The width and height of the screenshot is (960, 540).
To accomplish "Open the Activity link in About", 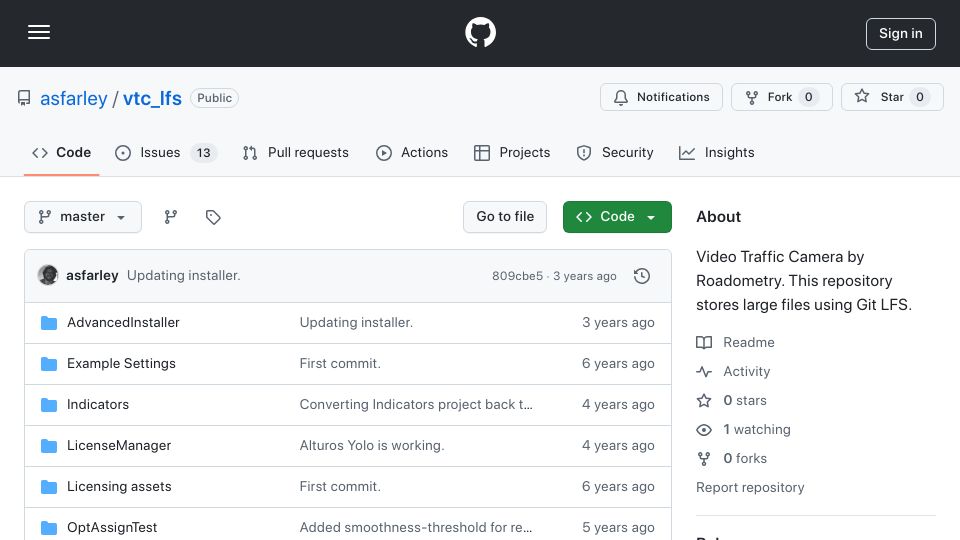I will point(733,372).
